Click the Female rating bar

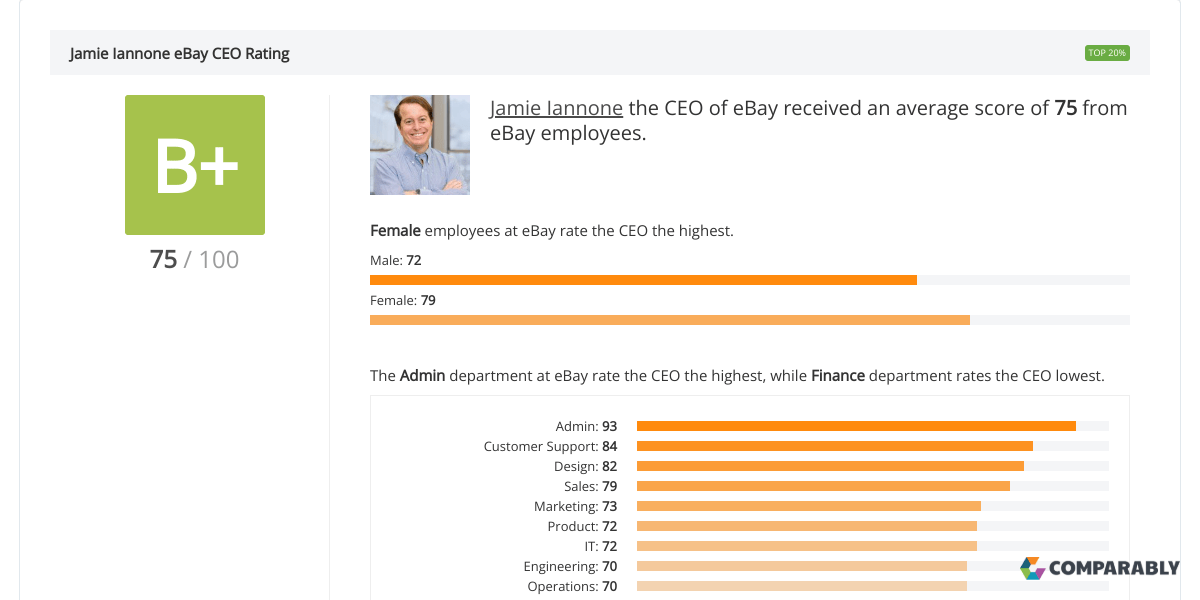(670, 320)
